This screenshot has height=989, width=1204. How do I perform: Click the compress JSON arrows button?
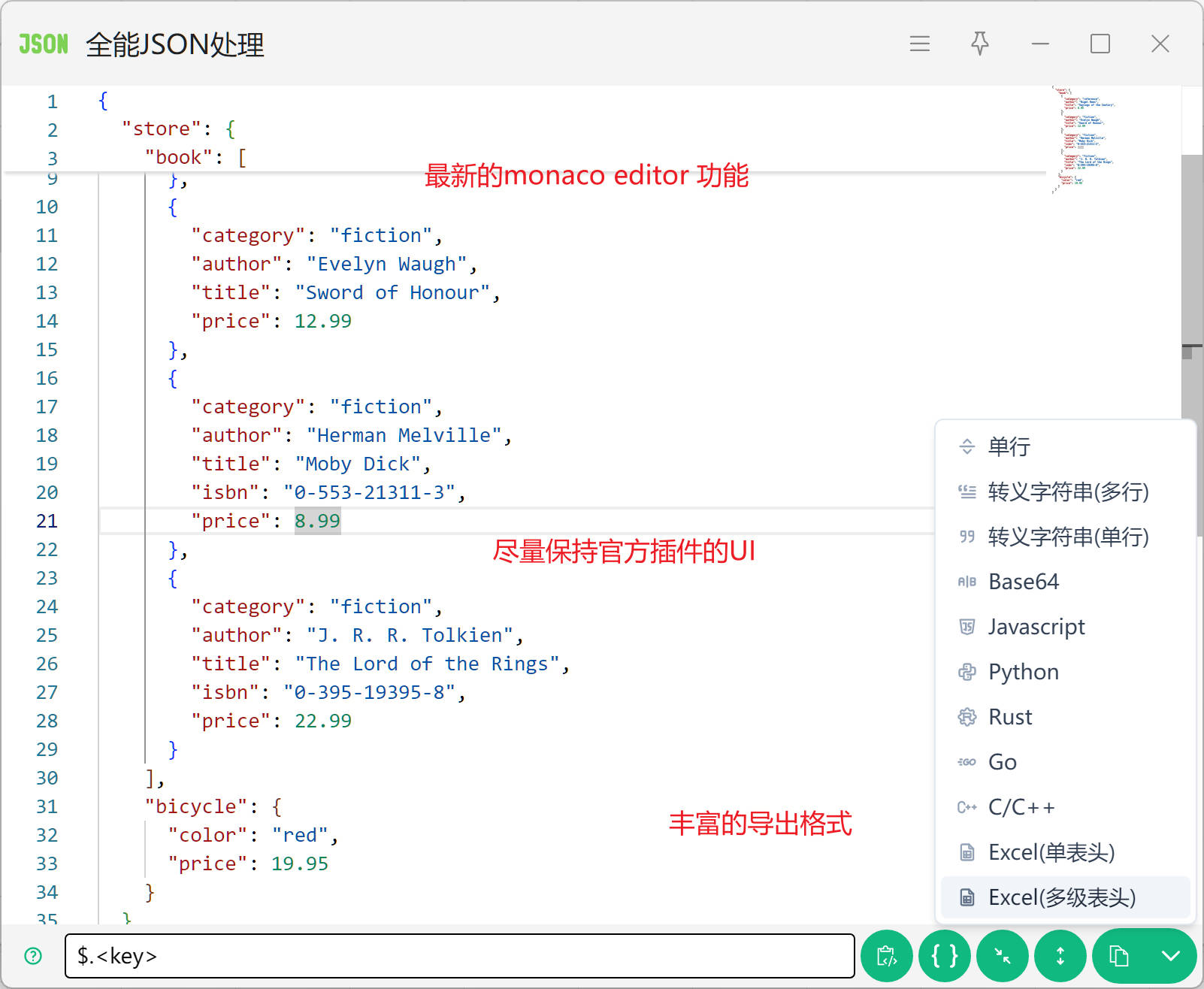pos(1003,956)
